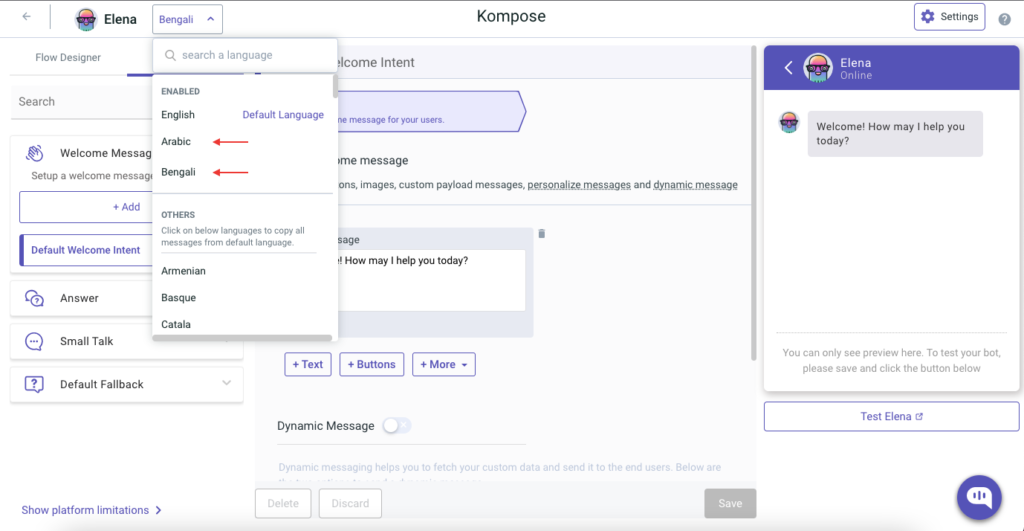This screenshot has height=531, width=1024.
Task: Open the + More dropdown
Action: [444, 364]
